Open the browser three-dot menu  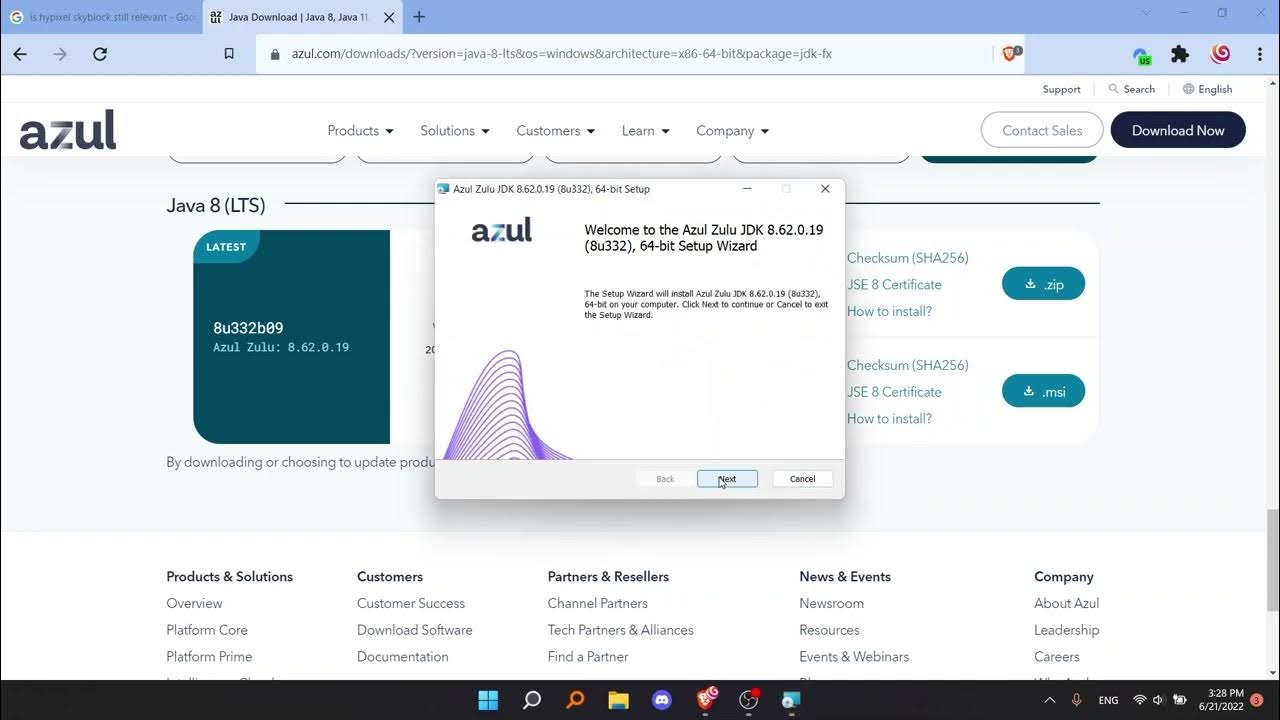pyautogui.click(x=1259, y=54)
